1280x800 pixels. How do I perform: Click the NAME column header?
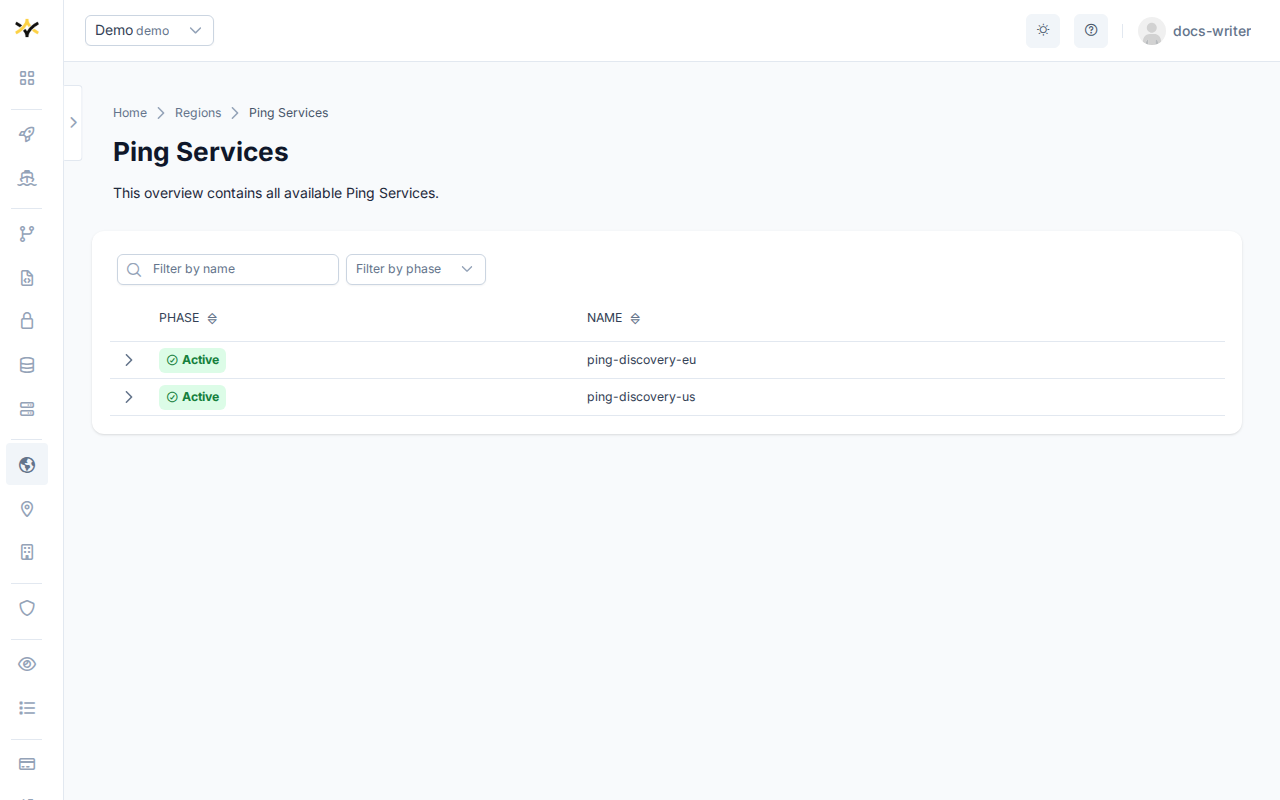point(605,318)
